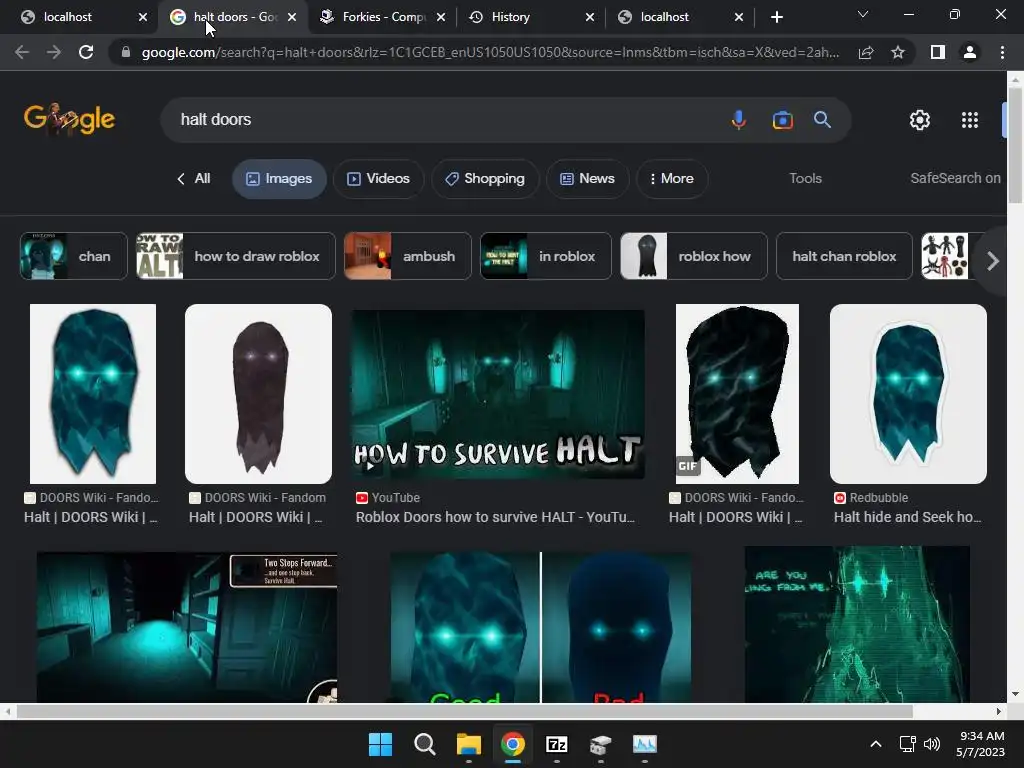1024x768 pixels.
Task: Click the SafeSearch on setting
Action: pos(955,178)
